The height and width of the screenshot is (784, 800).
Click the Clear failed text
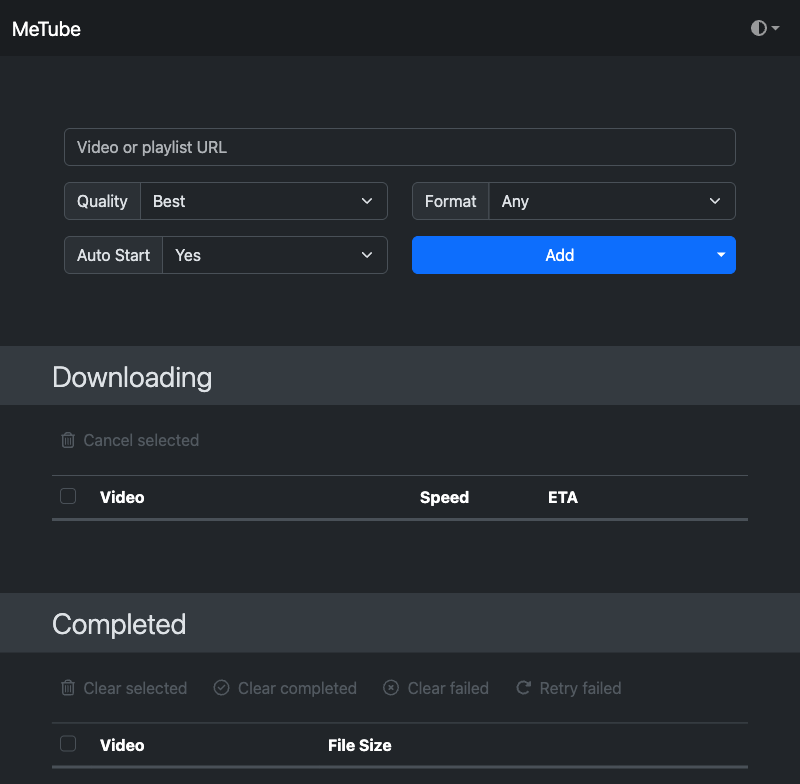448,689
